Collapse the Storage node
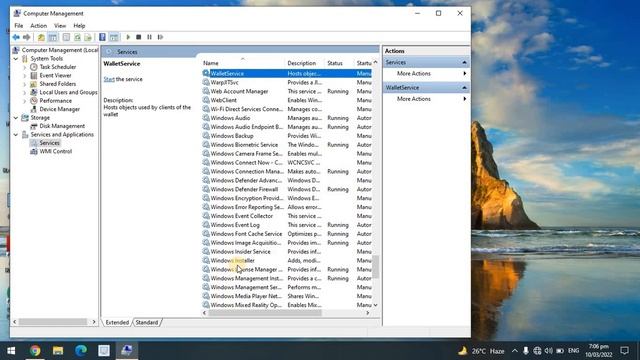 pos(16,118)
